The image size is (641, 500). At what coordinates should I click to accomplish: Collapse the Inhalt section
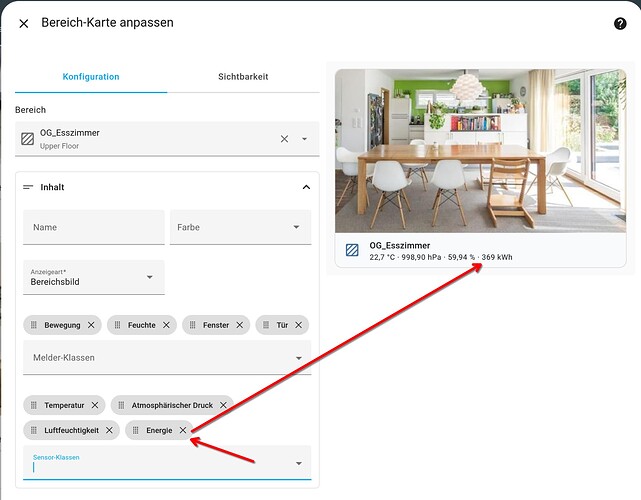306,187
